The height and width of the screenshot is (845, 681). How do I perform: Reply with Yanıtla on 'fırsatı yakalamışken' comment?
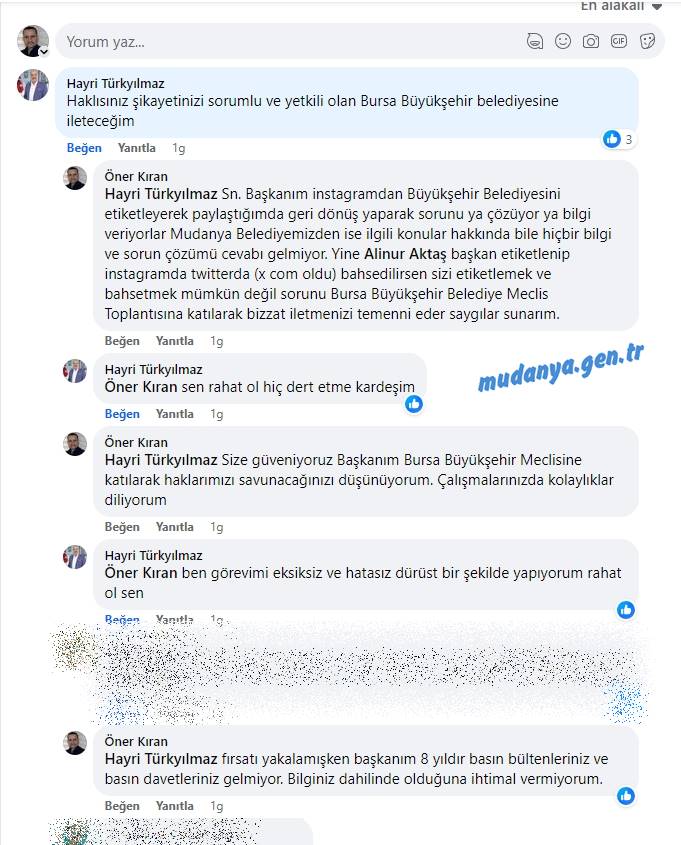tap(175, 806)
